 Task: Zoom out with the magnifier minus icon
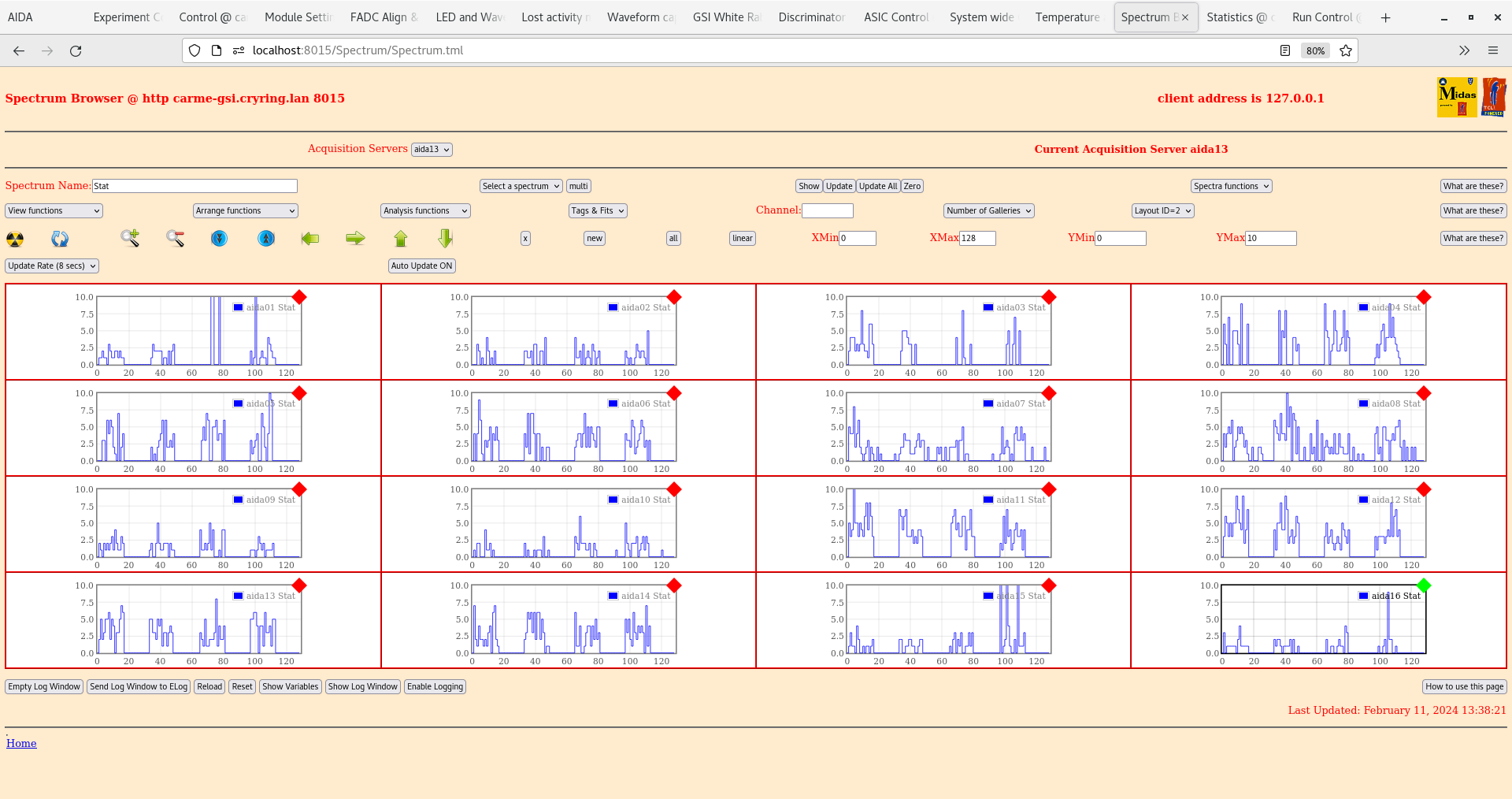pos(175,238)
